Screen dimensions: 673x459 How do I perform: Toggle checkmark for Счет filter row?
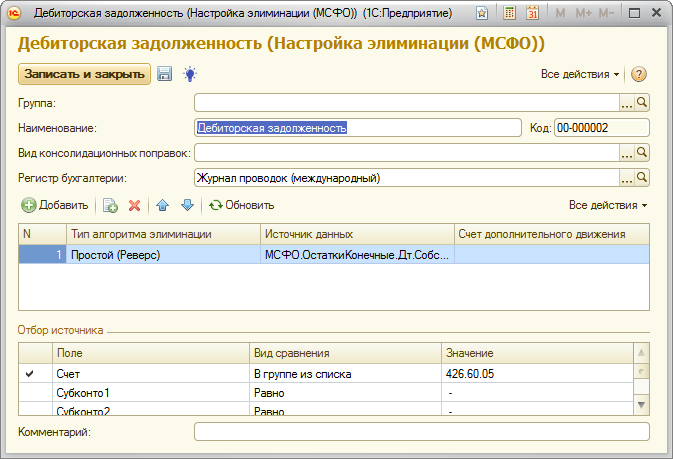pos(30,373)
